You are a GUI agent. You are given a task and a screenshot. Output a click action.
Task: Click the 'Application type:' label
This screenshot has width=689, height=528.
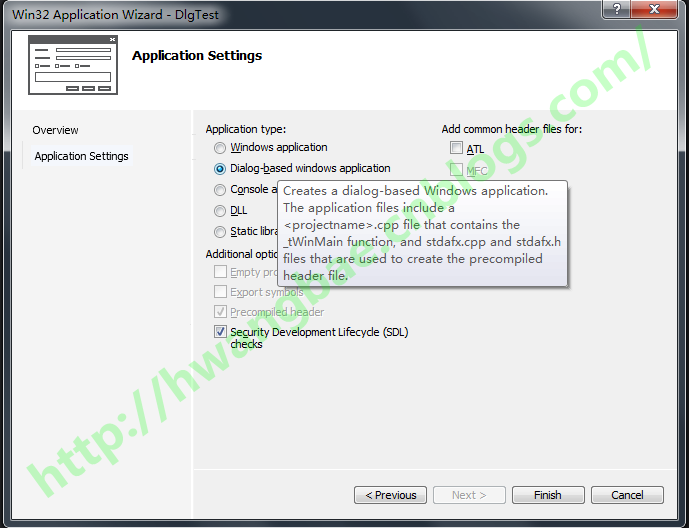point(246,129)
